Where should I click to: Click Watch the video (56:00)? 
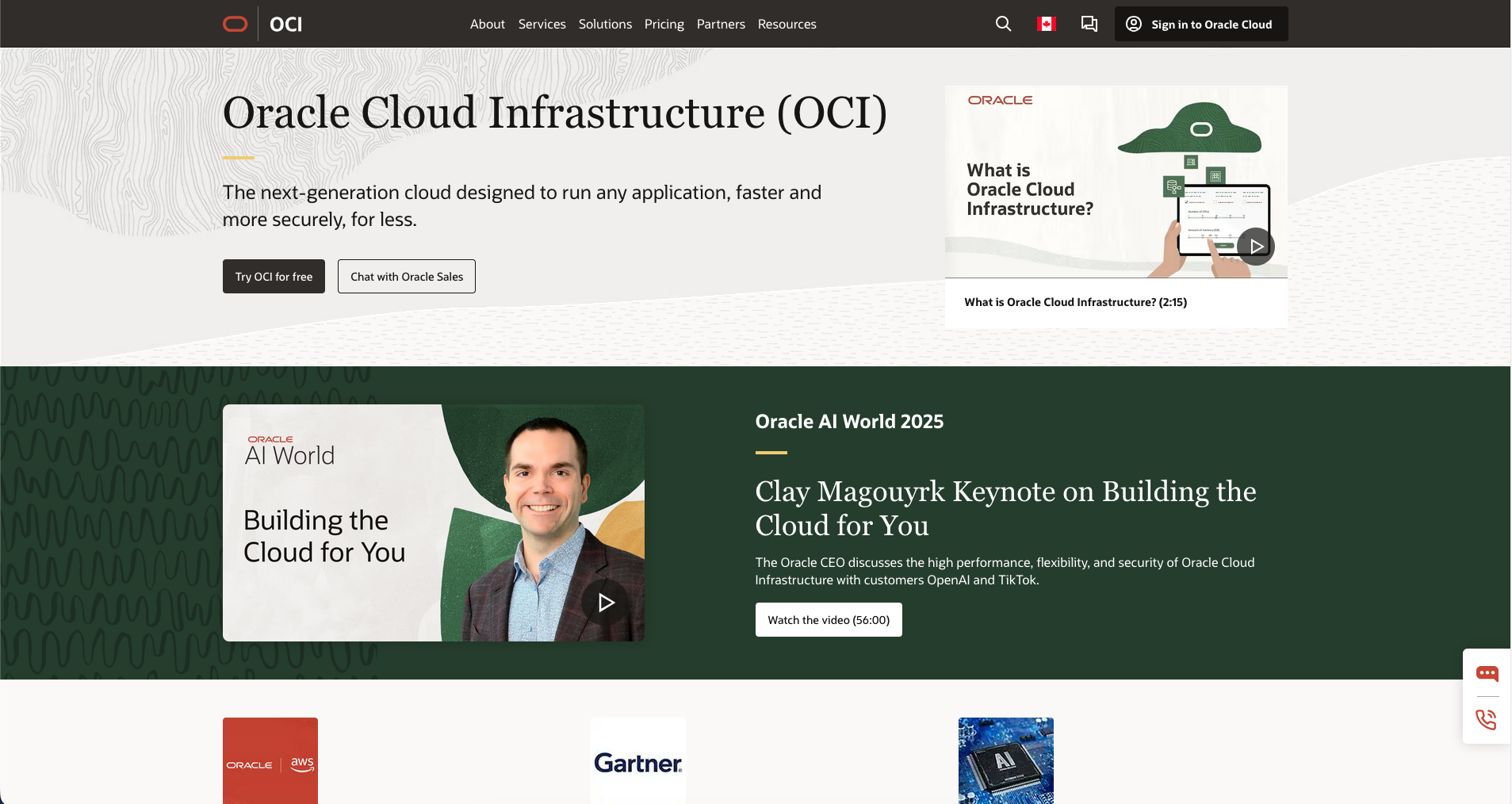(828, 619)
